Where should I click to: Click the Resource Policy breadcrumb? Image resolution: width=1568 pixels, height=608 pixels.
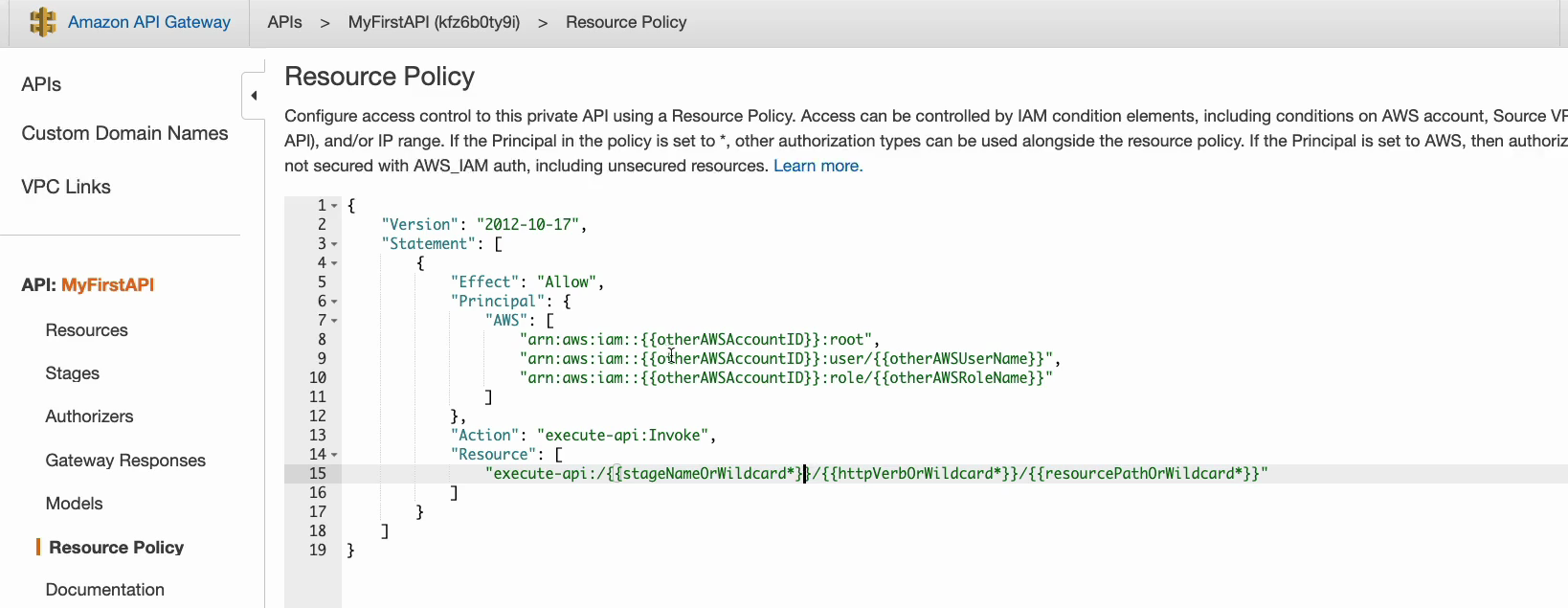[626, 22]
